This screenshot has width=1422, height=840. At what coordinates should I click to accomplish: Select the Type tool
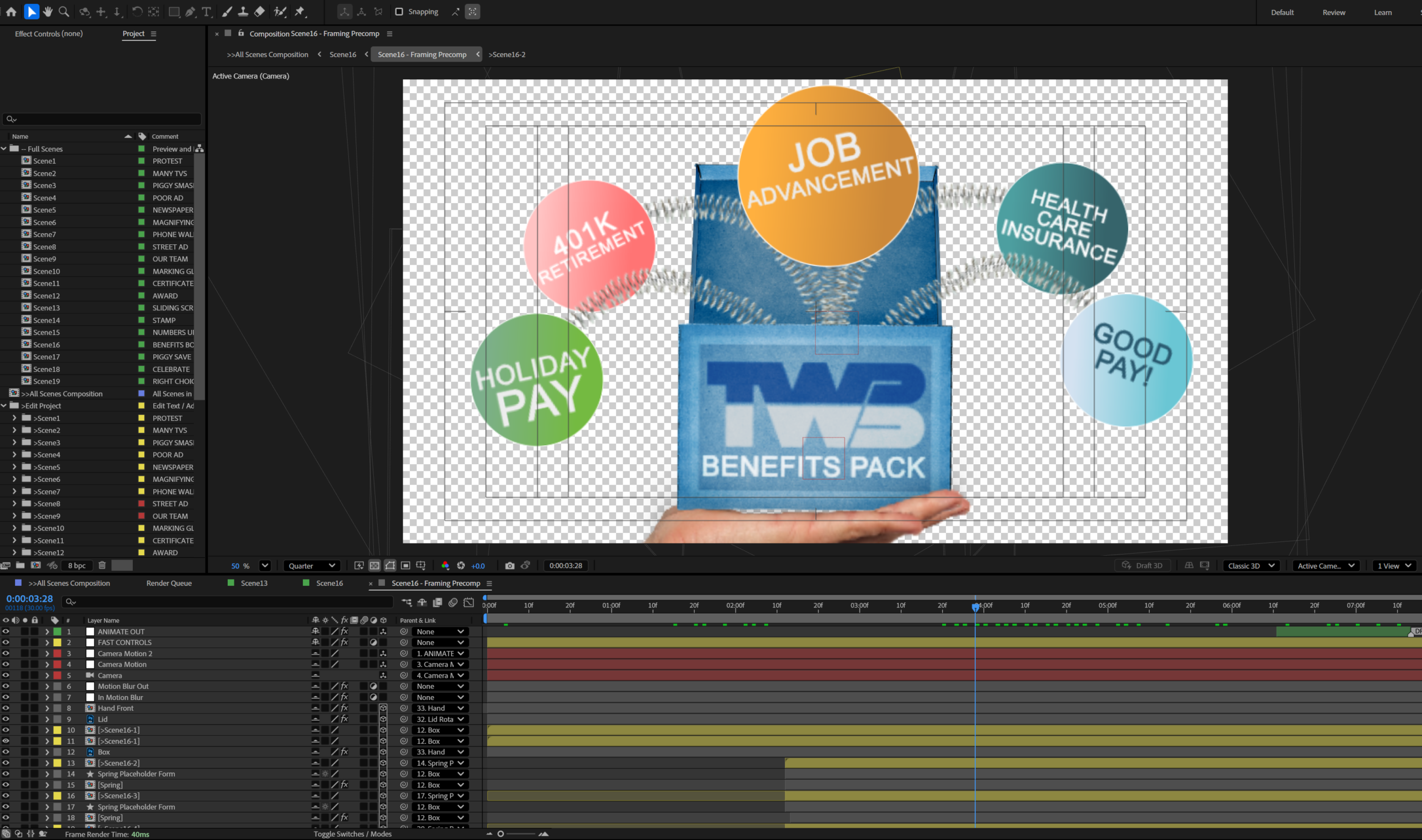[207, 11]
